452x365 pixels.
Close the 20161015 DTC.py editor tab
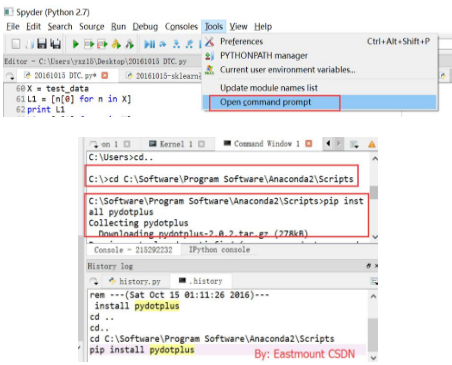(x=105, y=75)
